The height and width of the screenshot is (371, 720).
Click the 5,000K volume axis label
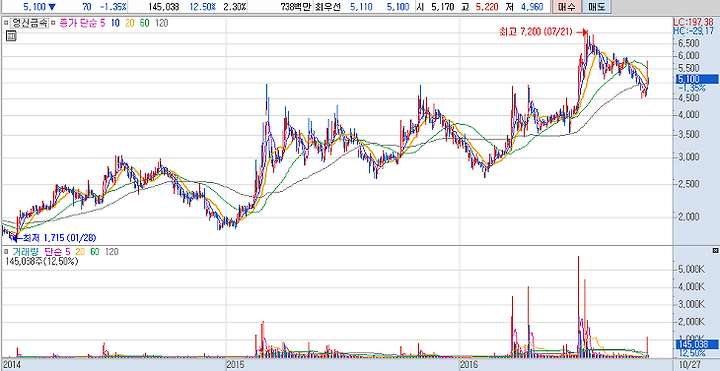click(692, 269)
